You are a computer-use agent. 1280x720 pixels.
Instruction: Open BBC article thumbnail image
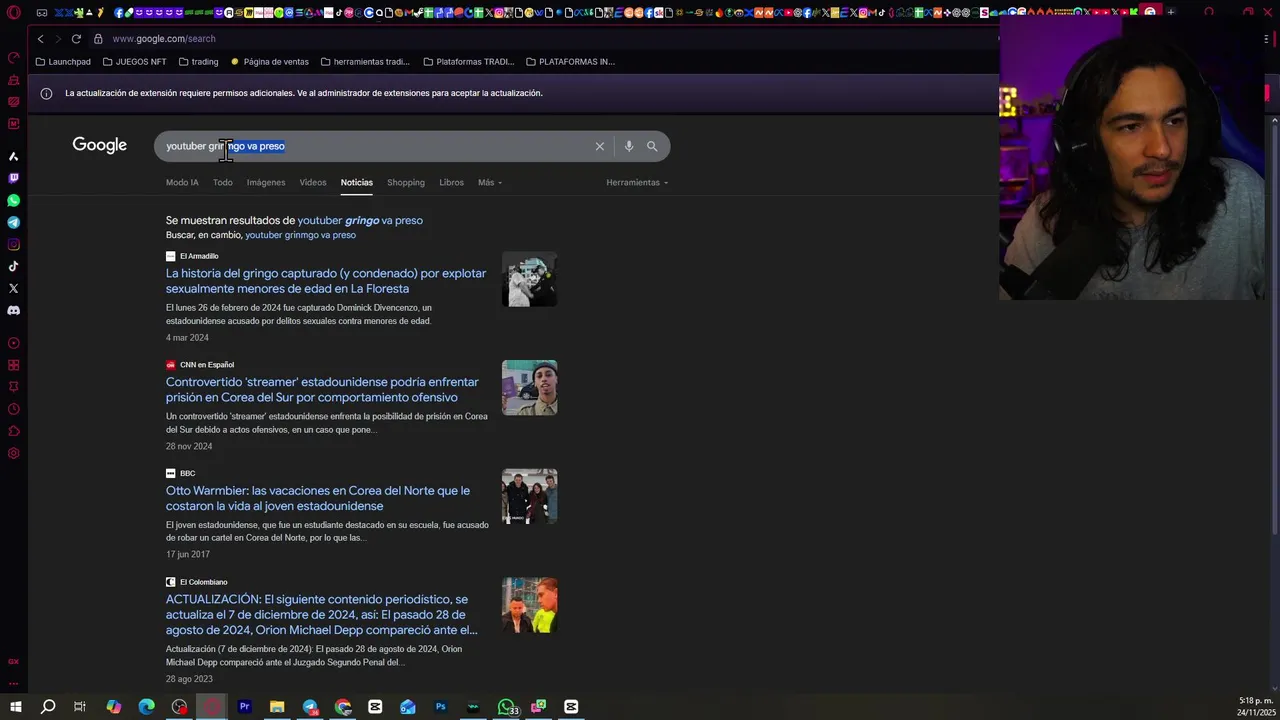point(529,496)
